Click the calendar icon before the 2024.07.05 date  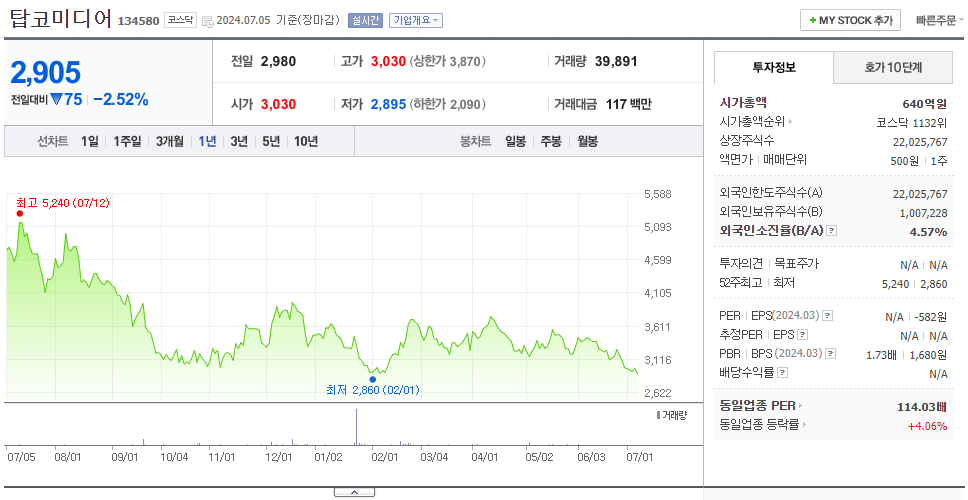pyautogui.click(x=207, y=21)
